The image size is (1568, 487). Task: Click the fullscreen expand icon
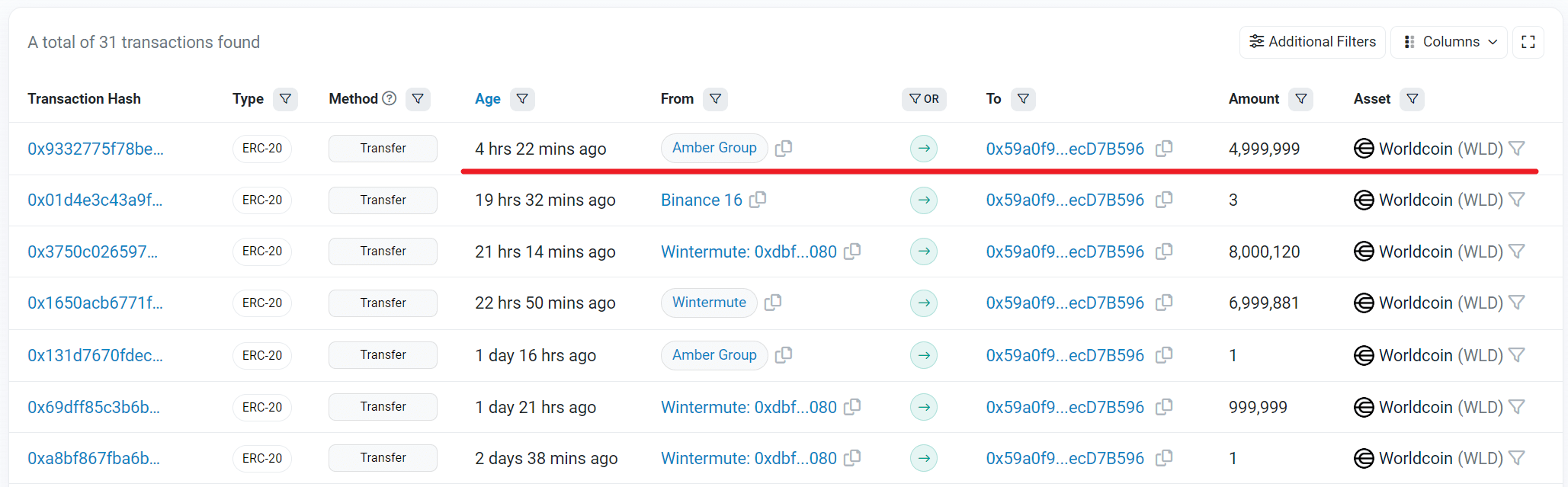point(1528,42)
